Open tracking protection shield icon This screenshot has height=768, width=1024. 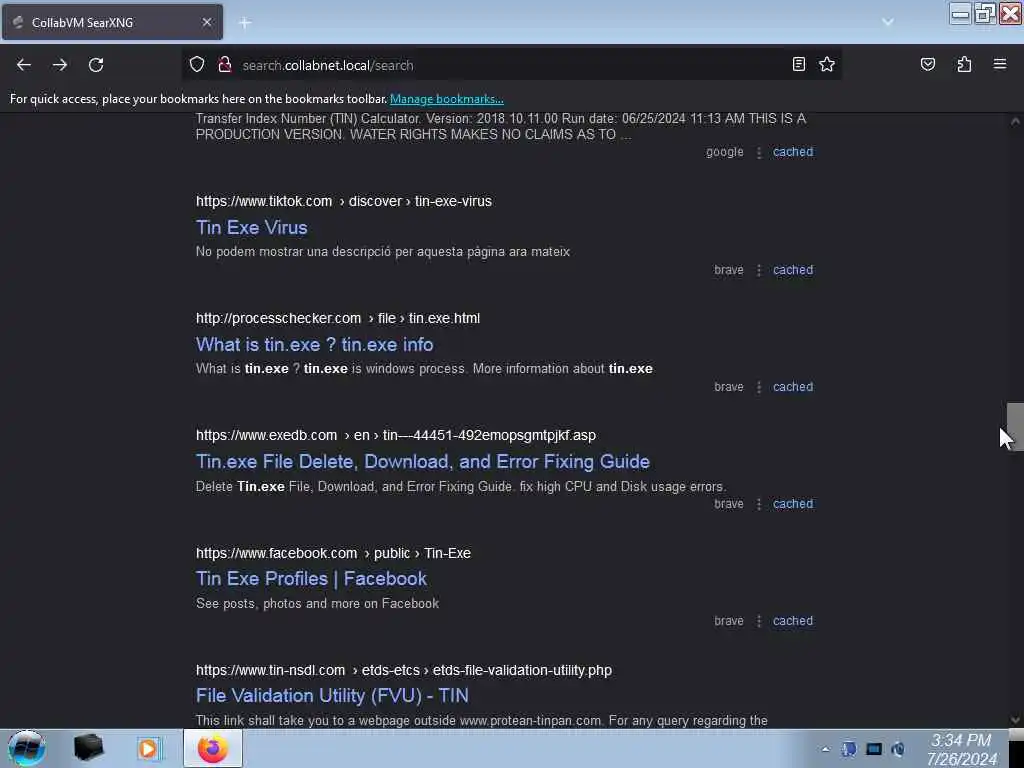coord(197,65)
